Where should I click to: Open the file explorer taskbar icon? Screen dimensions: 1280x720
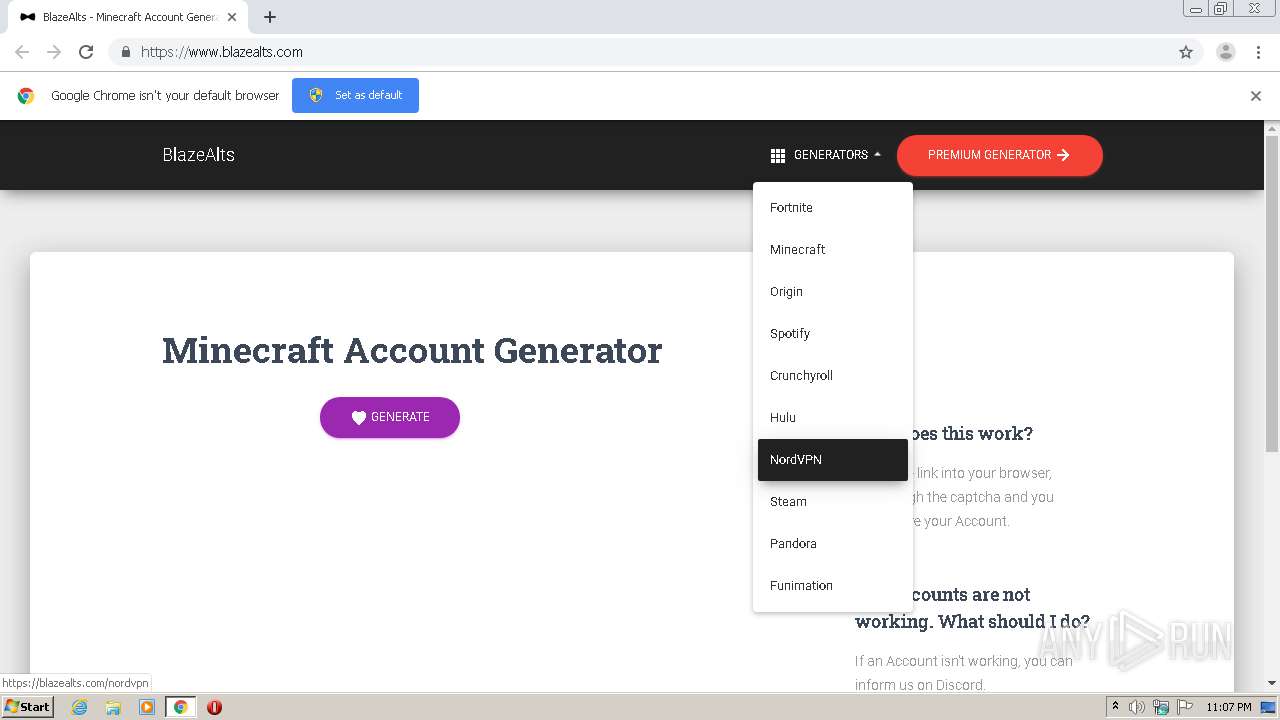point(113,707)
